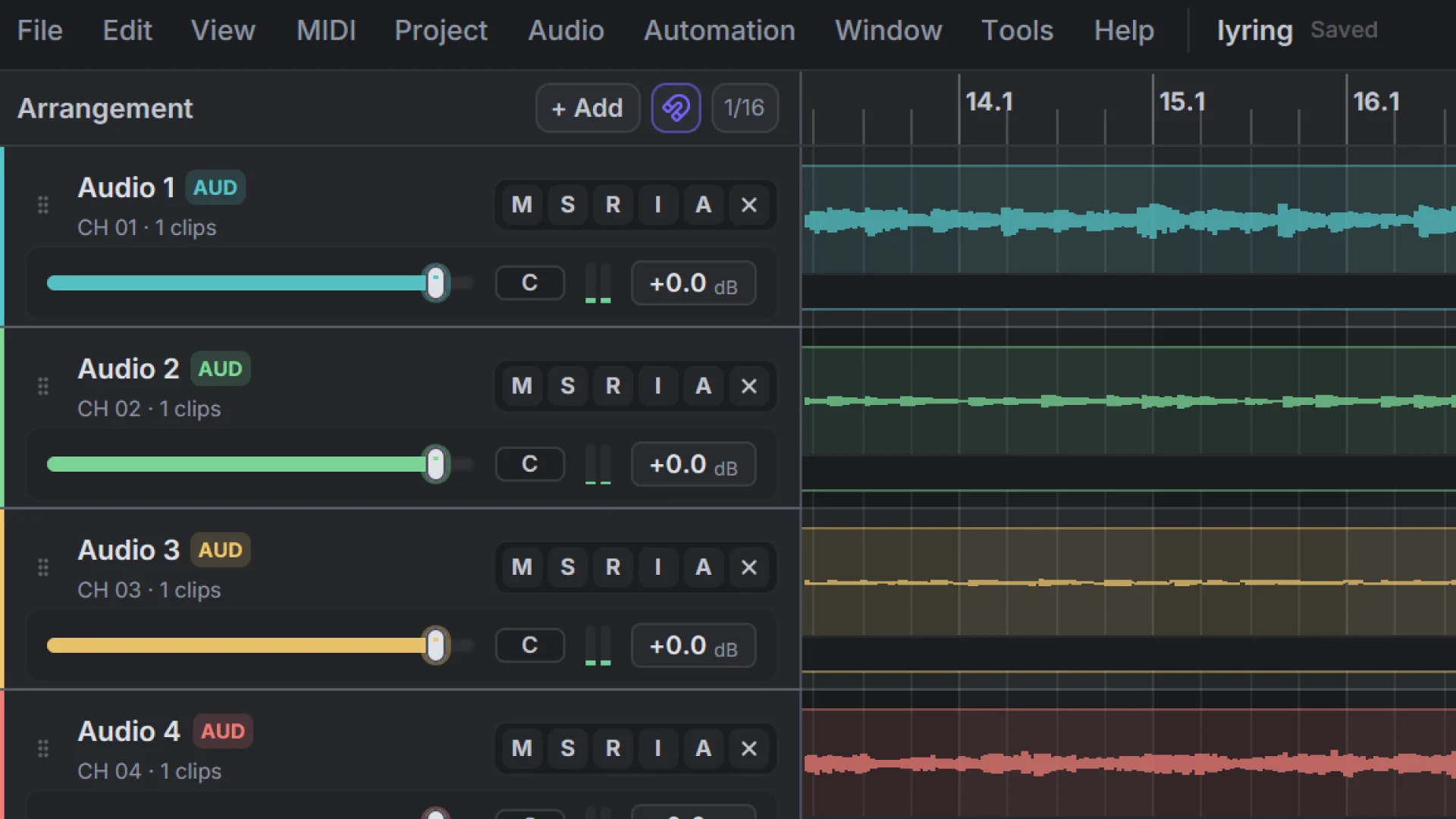The width and height of the screenshot is (1456, 819).
Task: Mute the Audio 2 track
Action: tap(522, 386)
